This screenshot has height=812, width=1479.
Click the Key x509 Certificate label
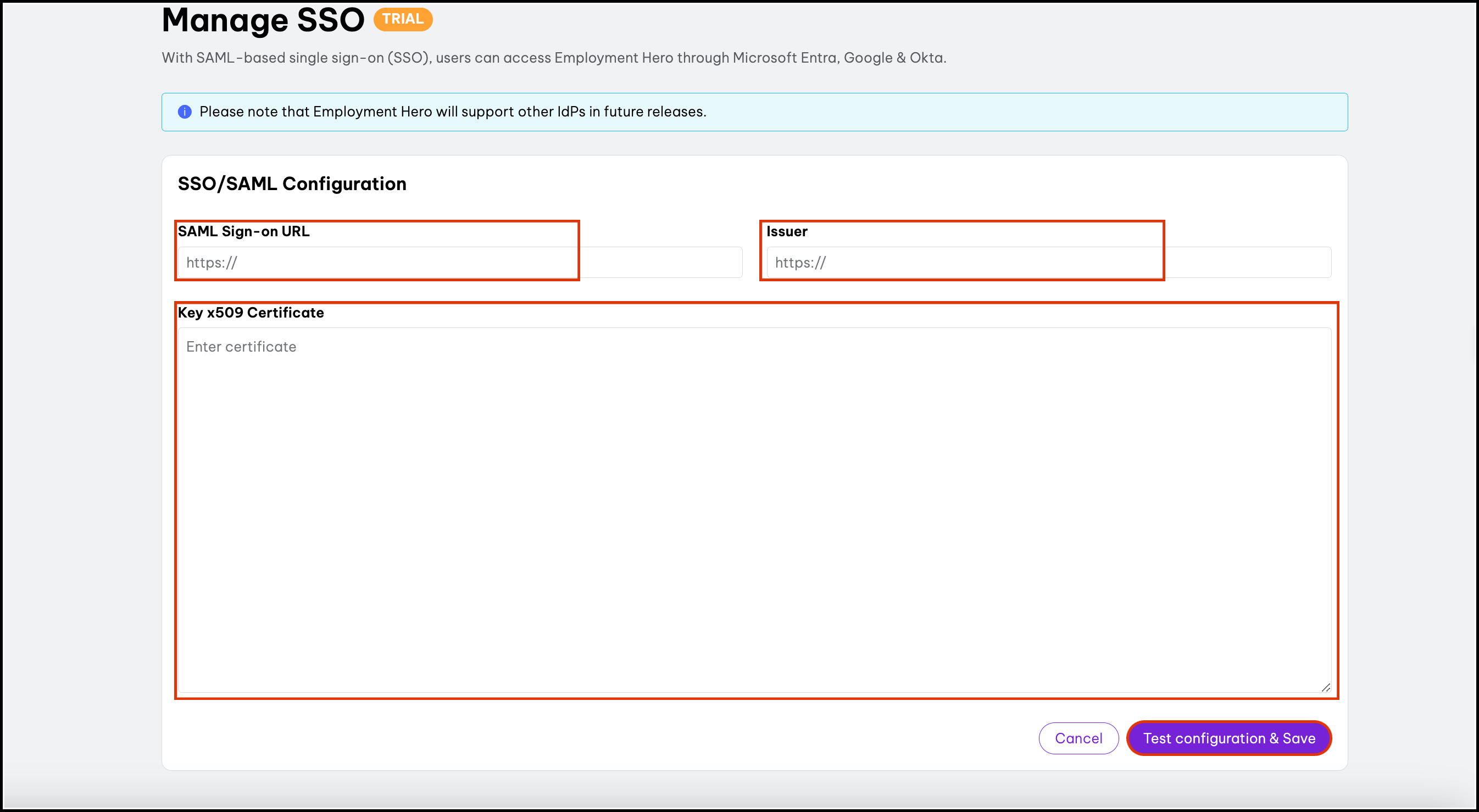click(x=251, y=313)
